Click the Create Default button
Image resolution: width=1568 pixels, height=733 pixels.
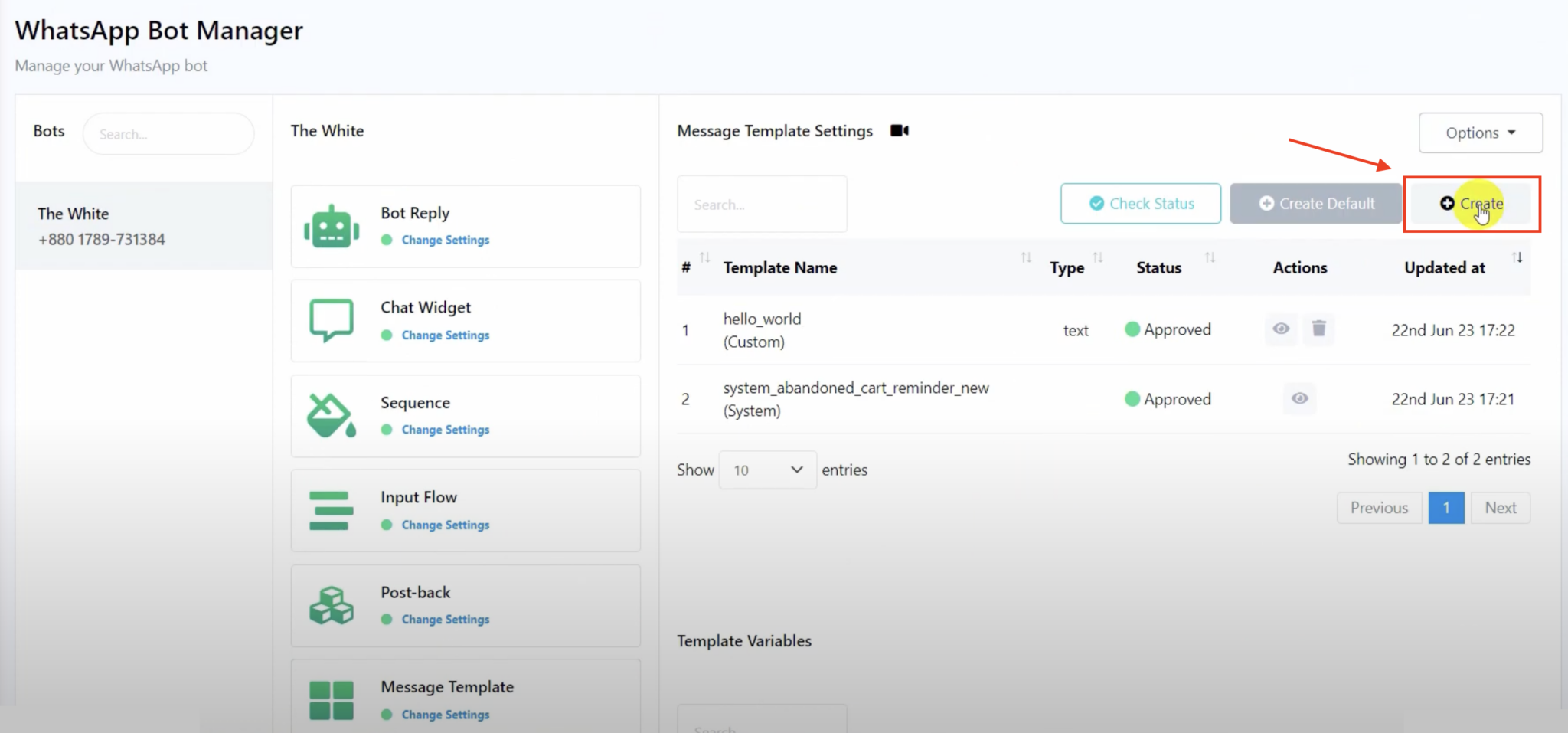[1316, 204]
